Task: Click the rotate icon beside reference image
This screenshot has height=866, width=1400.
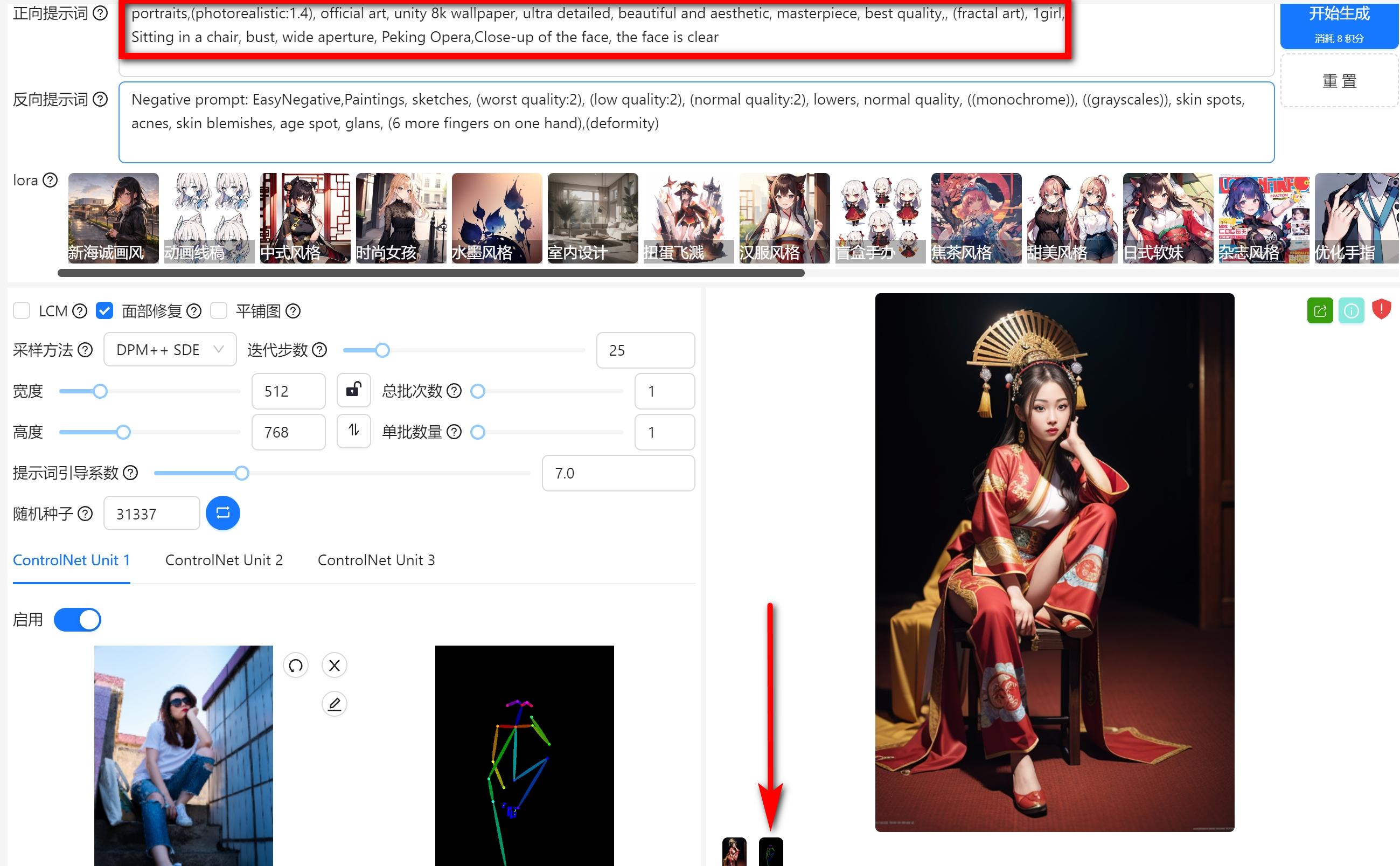Action: tap(295, 666)
